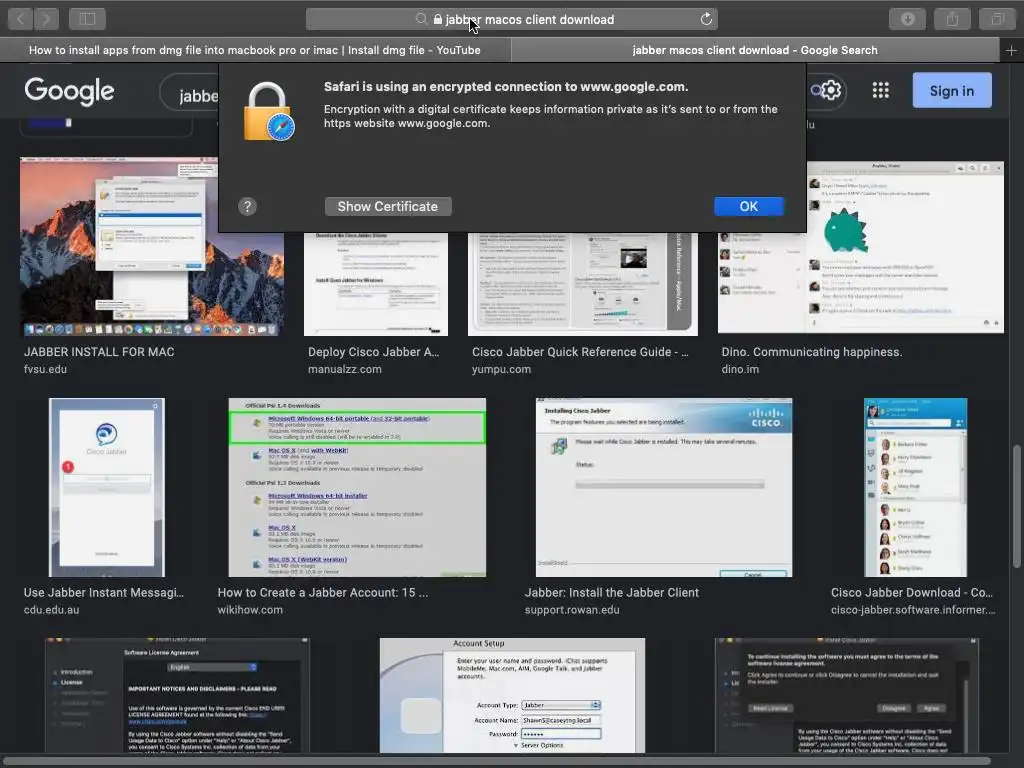Screen dimensions: 1024x768
Task: Click 'Jabber: Install the Jabber Client' title
Action: 611,593
